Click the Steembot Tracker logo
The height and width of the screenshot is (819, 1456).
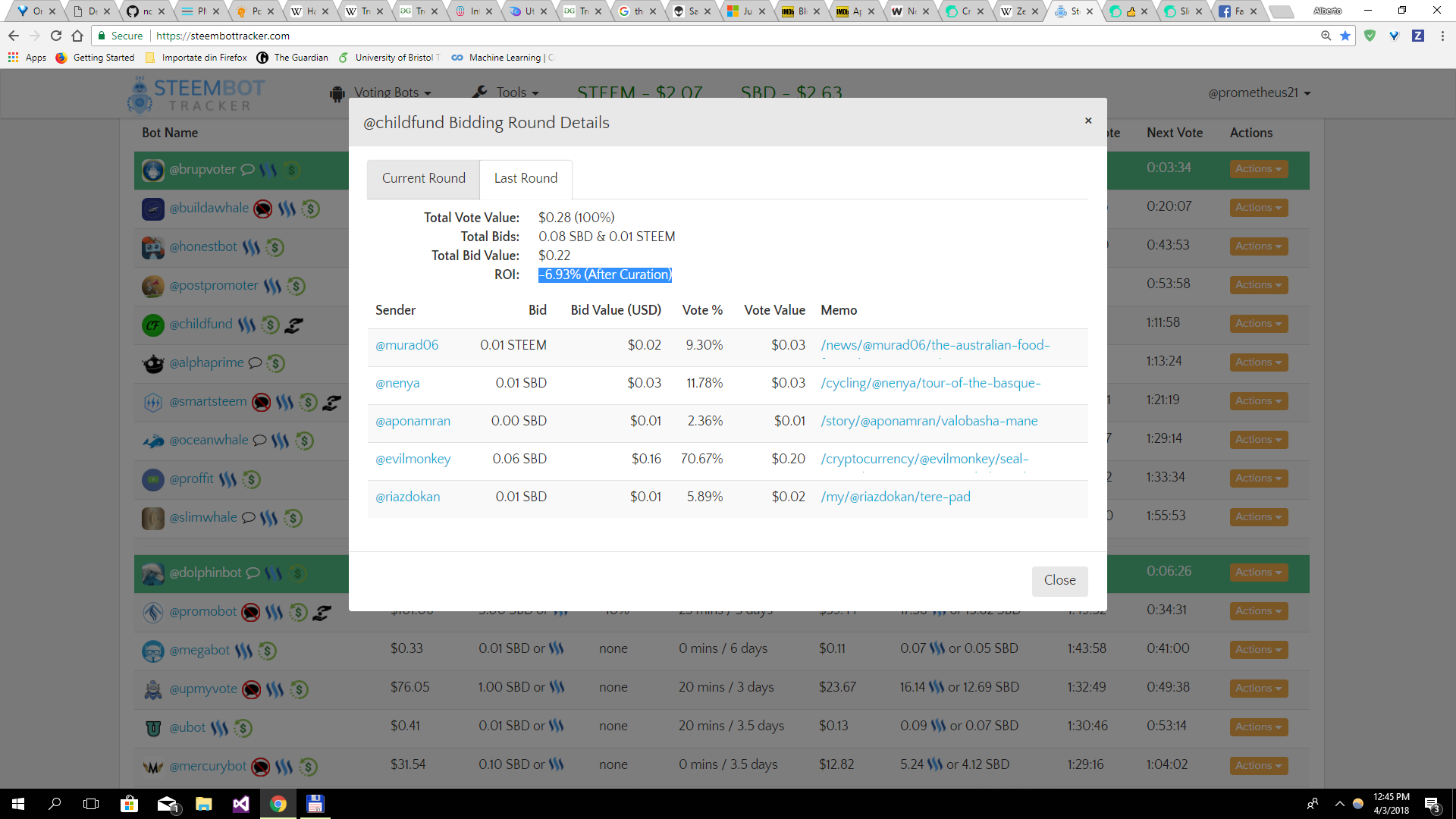[x=196, y=94]
